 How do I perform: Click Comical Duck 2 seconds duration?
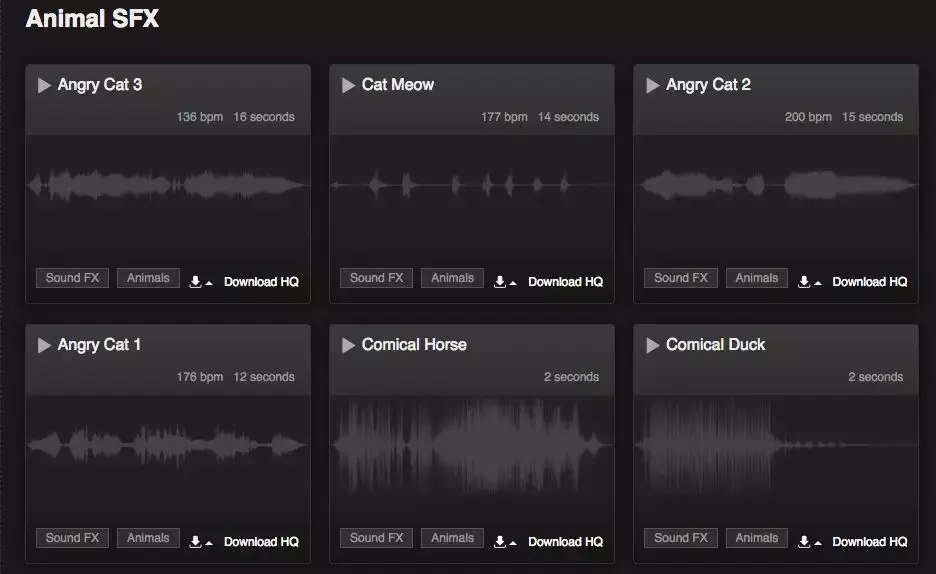click(876, 377)
